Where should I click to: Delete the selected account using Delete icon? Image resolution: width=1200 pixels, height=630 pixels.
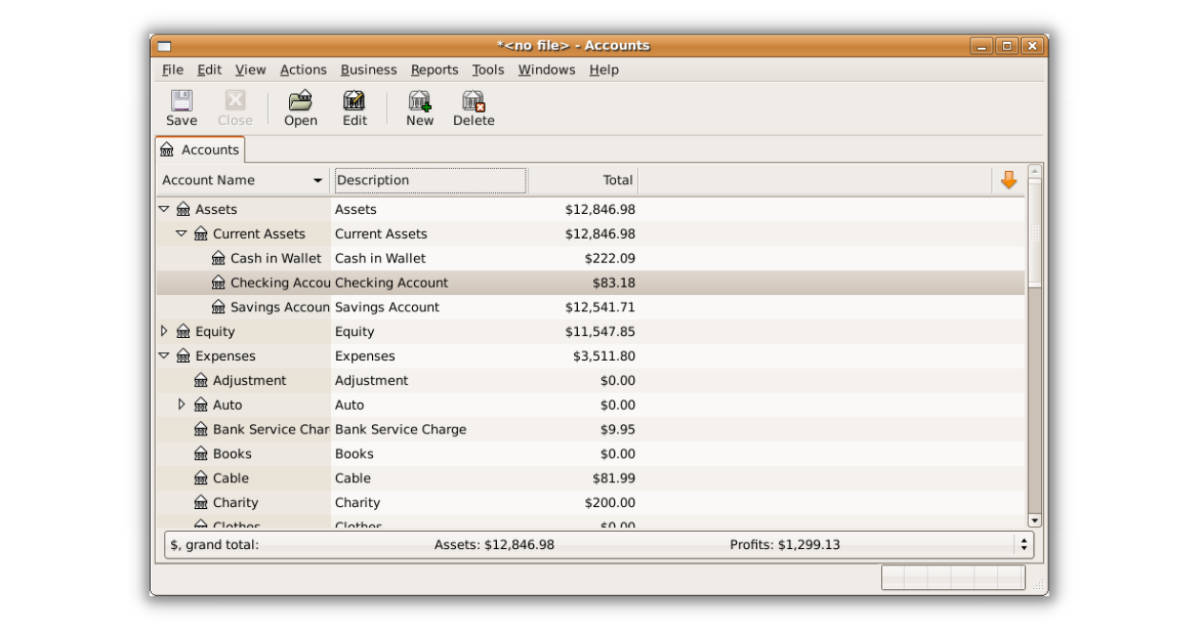(473, 107)
